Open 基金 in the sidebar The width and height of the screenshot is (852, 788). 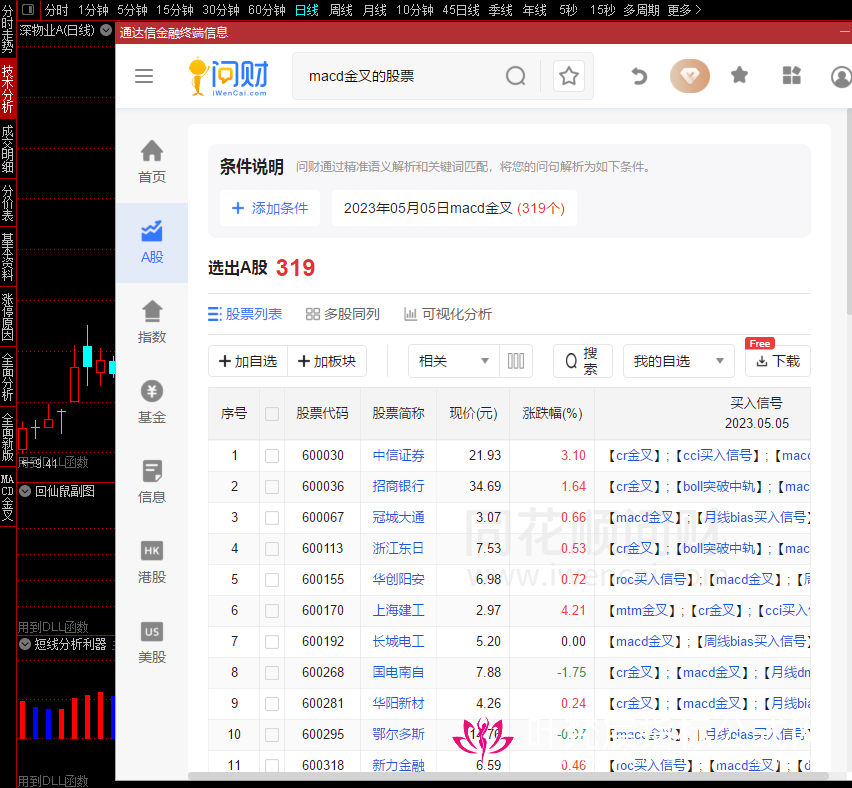pos(152,402)
